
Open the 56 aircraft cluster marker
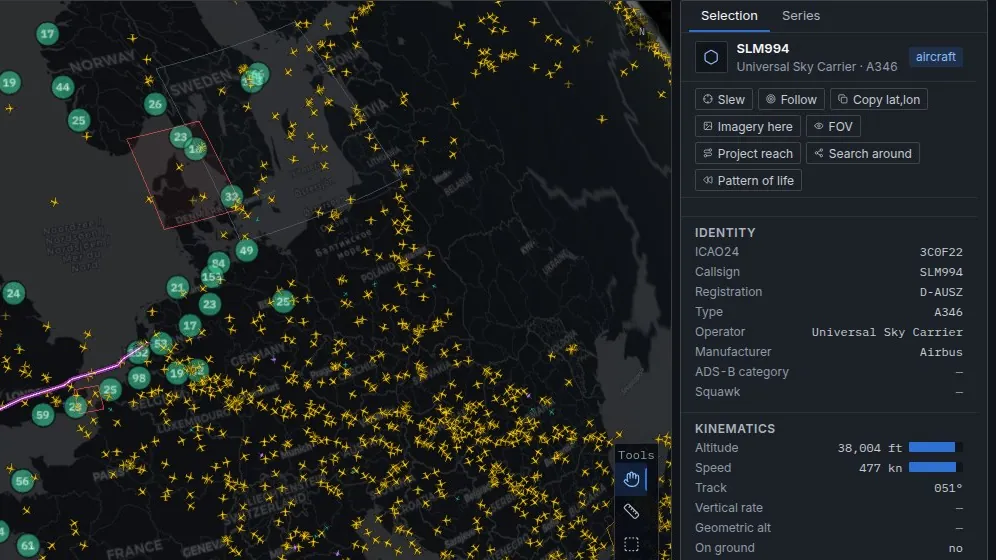(x=22, y=481)
